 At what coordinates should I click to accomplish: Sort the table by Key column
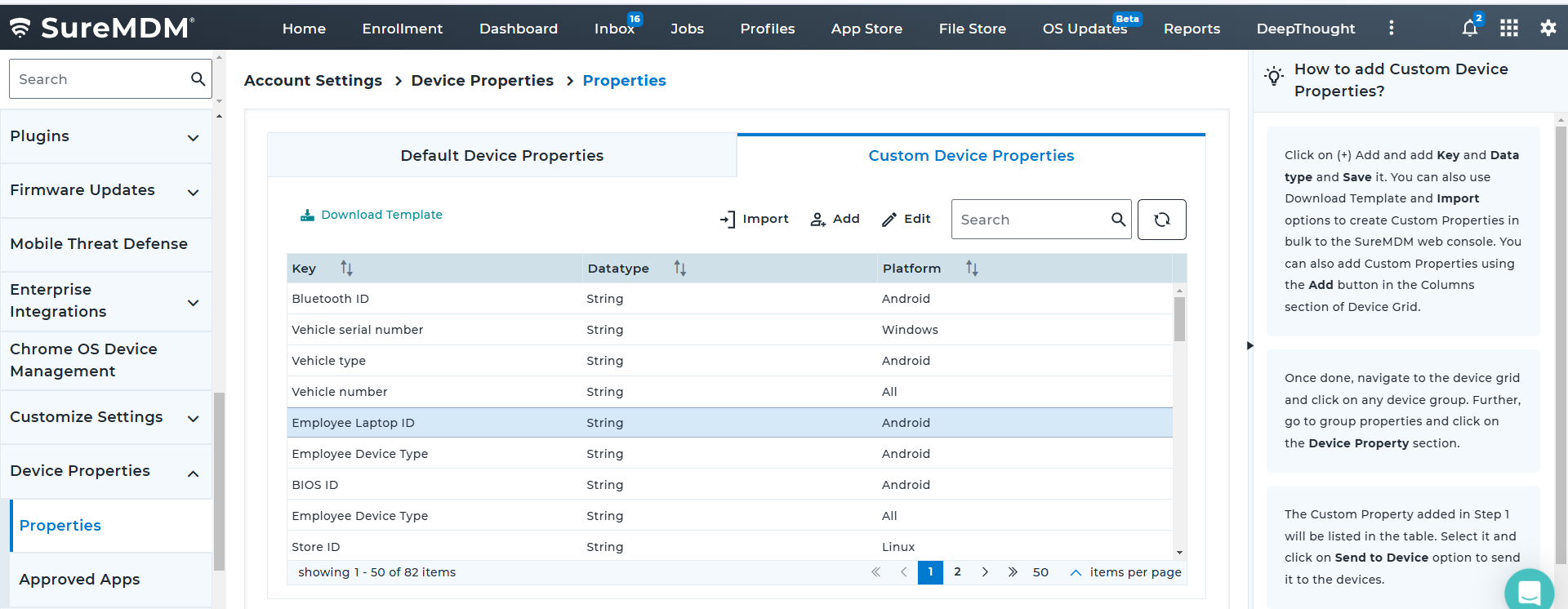click(x=346, y=268)
